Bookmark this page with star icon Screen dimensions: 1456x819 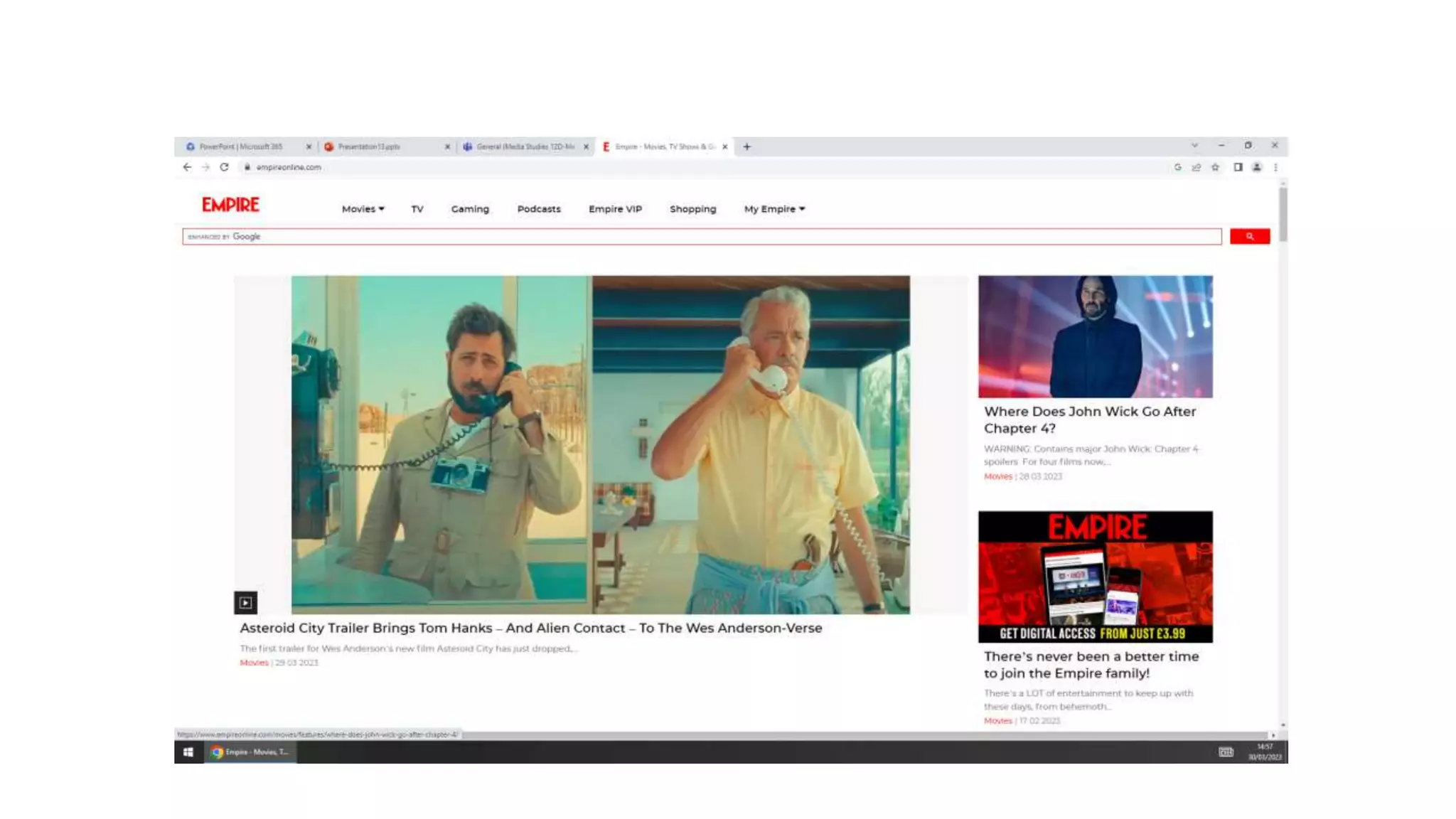(x=1215, y=167)
